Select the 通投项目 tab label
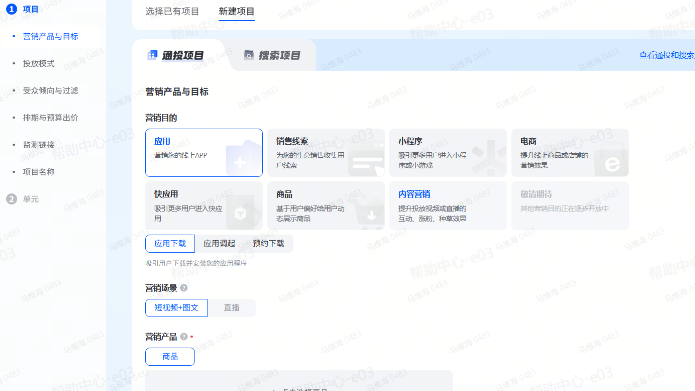Viewport: 695px width, 391px height. pyautogui.click(x=183, y=55)
